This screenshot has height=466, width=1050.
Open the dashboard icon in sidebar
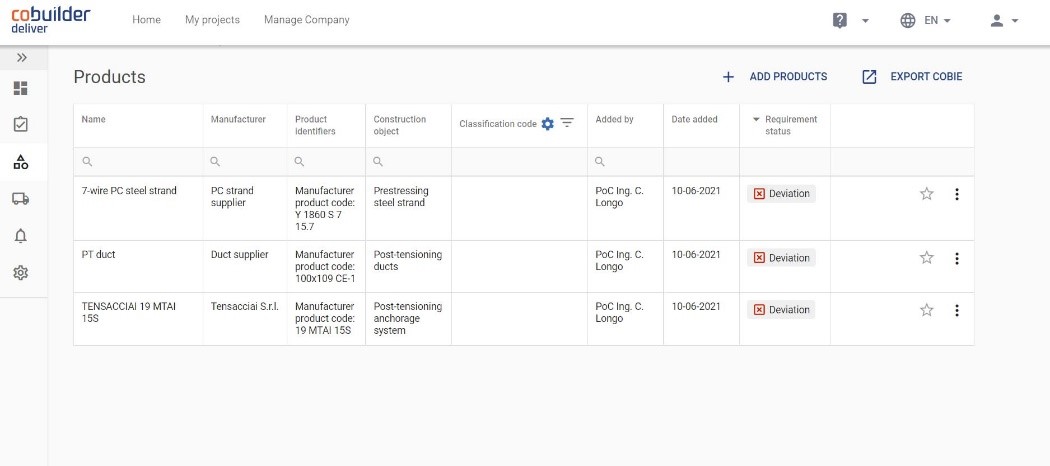coord(20,88)
